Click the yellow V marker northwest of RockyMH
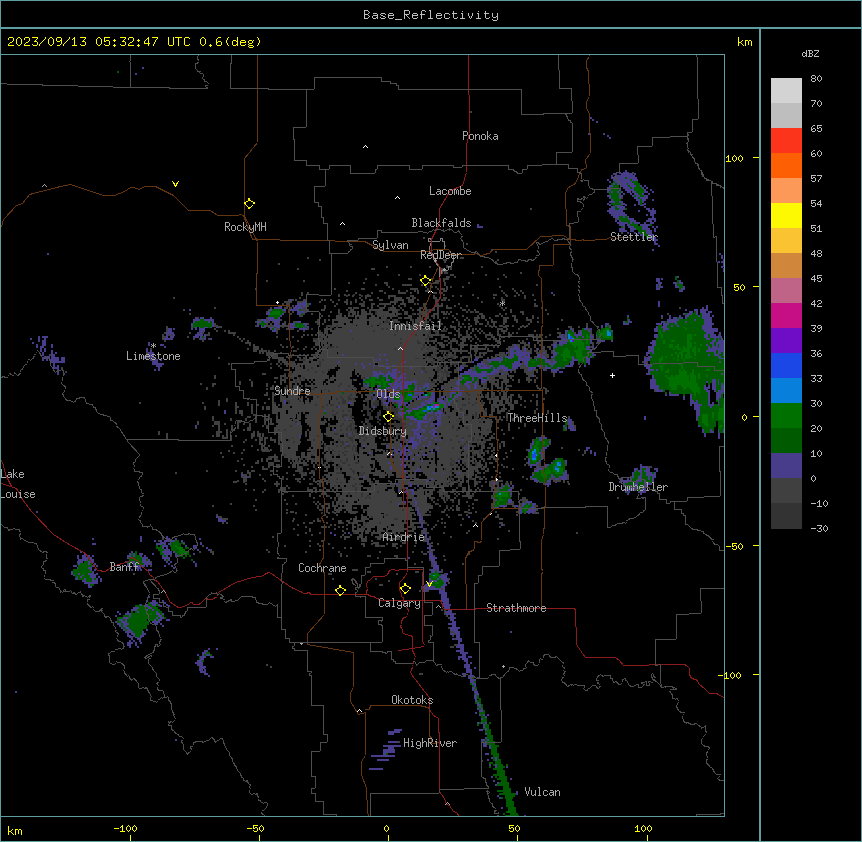 175,184
